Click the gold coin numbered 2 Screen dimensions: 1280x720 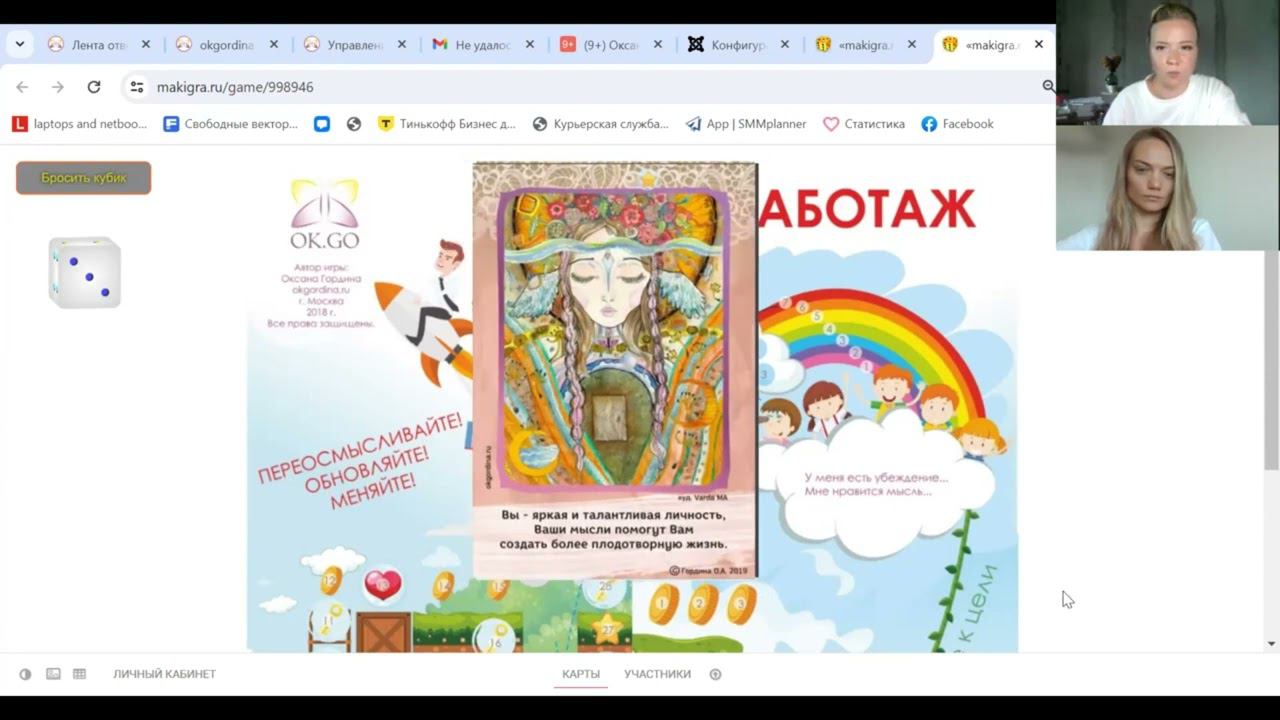click(x=702, y=605)
